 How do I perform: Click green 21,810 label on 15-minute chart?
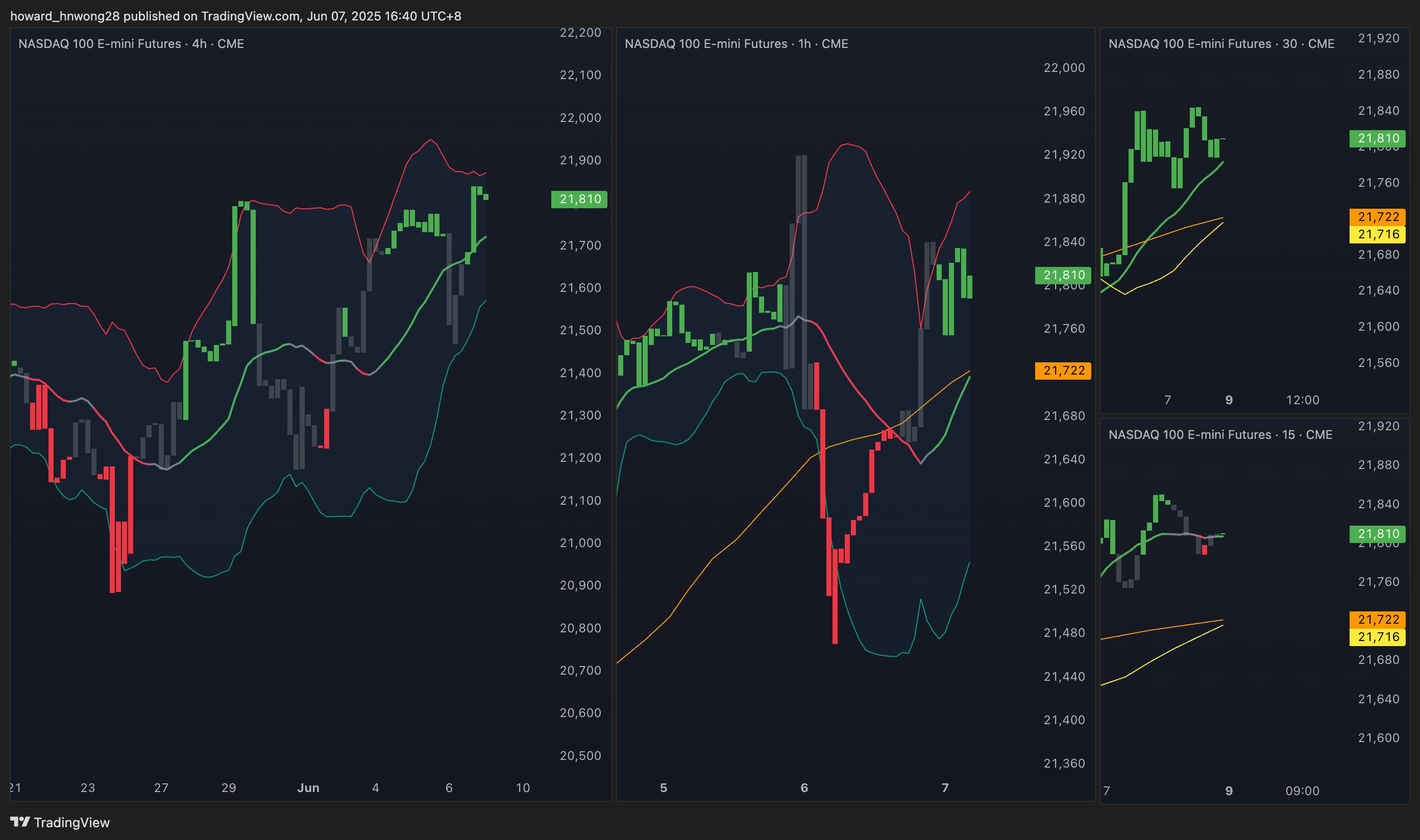coord(1378,533)
